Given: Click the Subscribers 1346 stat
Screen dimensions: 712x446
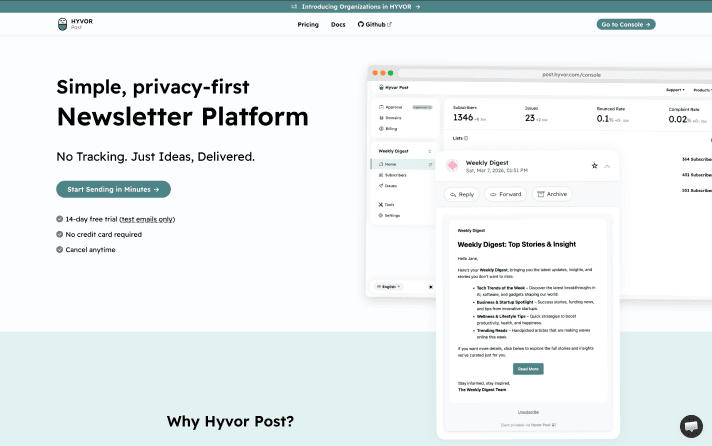Looking at the screenshot, I should click(470, 114).
